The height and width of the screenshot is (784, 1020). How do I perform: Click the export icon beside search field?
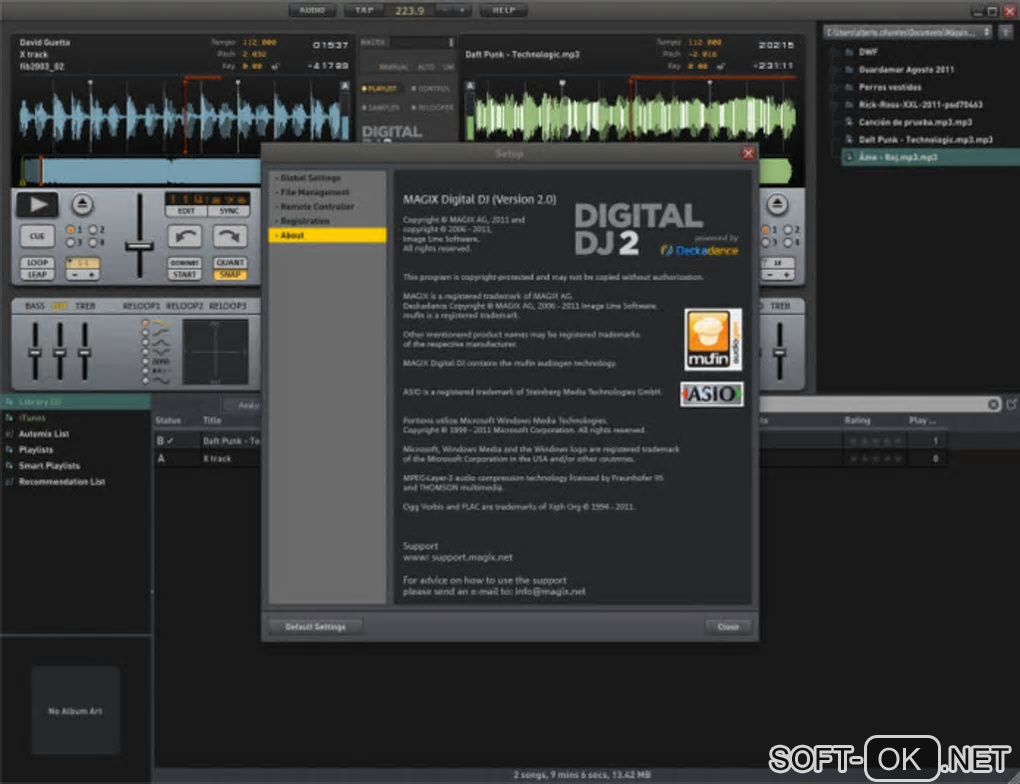click(x=1012, y=405)
